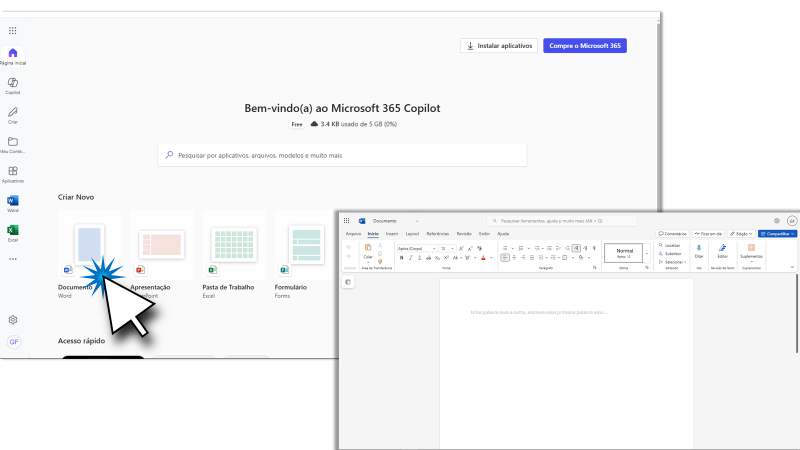Image resolution: width=800 pixels, height=450 pixels.
Task: Open the font color dropdown arrow
Action: point(491,258)
